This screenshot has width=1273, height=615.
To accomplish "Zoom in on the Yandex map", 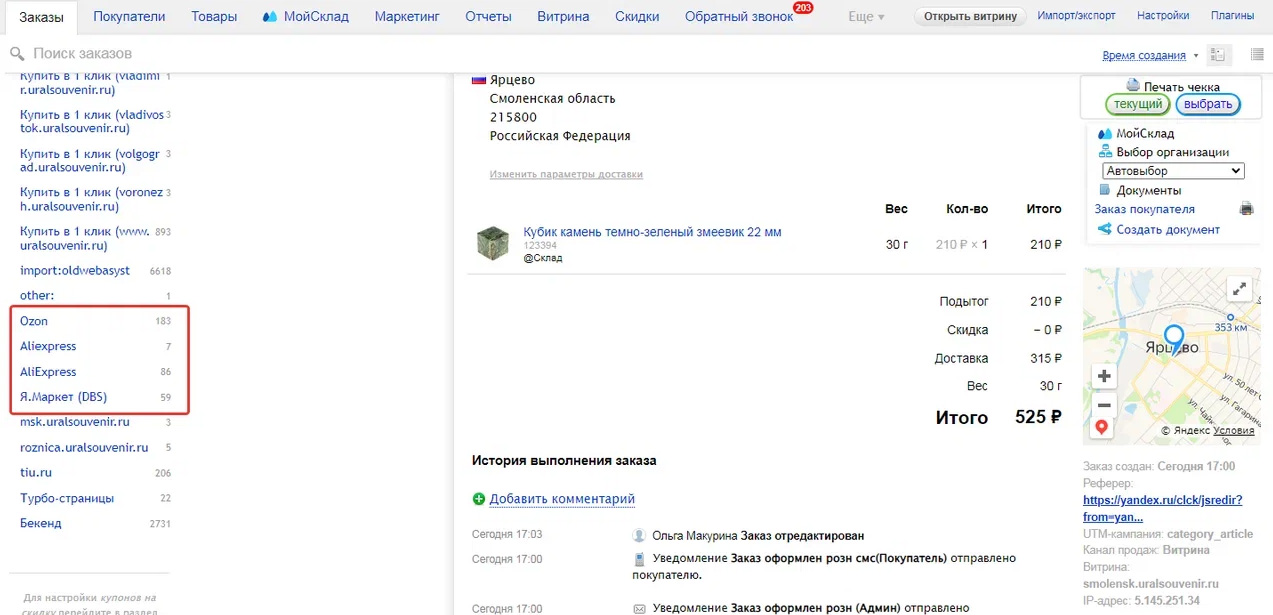I will pos(1104,376).
